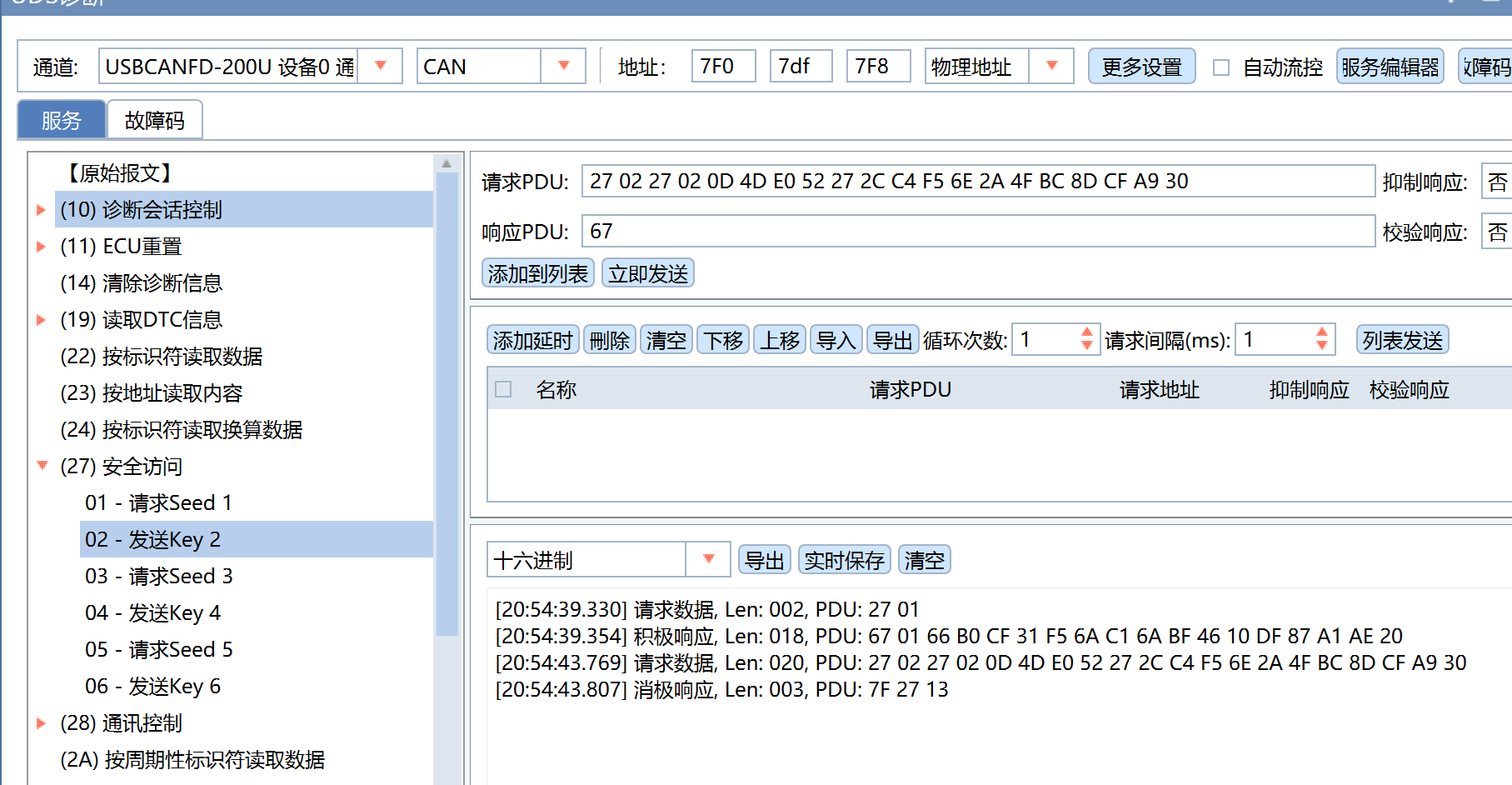Expand the (19) 读取DTC信息 node
This screenshot has width=1512, height=785.
pyautogui.click(x=41, y=320)
